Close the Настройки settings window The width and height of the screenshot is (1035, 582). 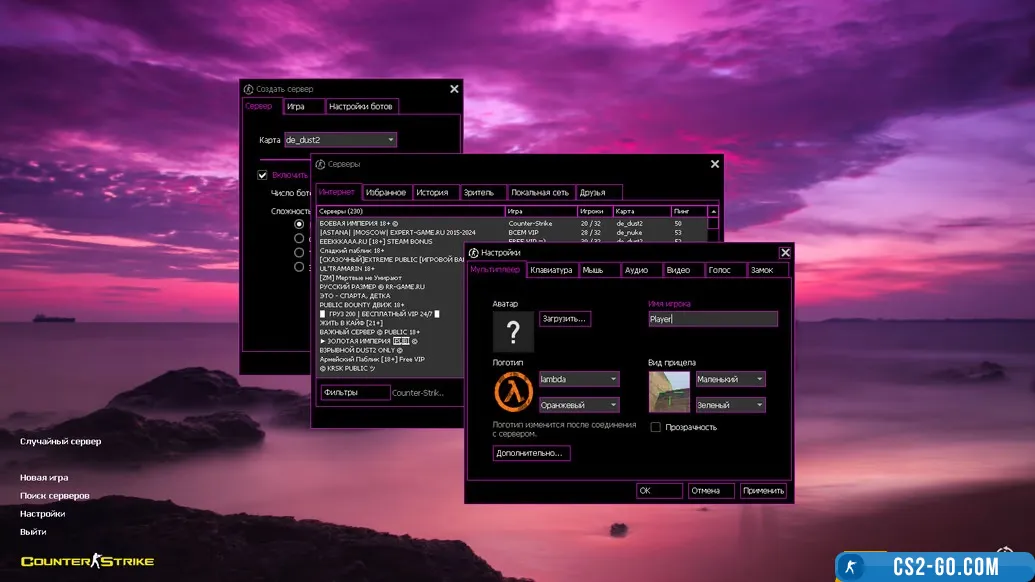coord(785,253)
